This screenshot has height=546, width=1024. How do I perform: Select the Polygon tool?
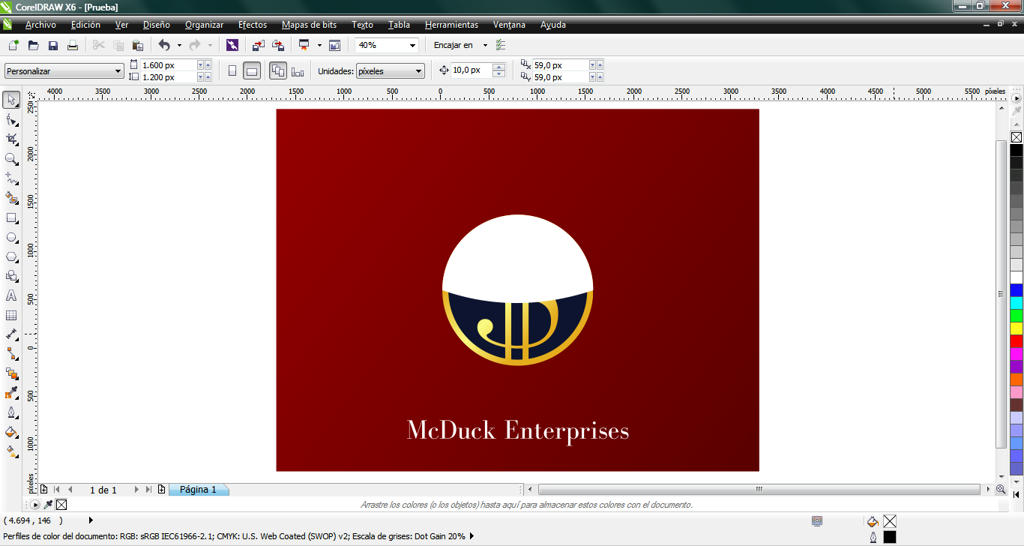[x=11, y=257]
